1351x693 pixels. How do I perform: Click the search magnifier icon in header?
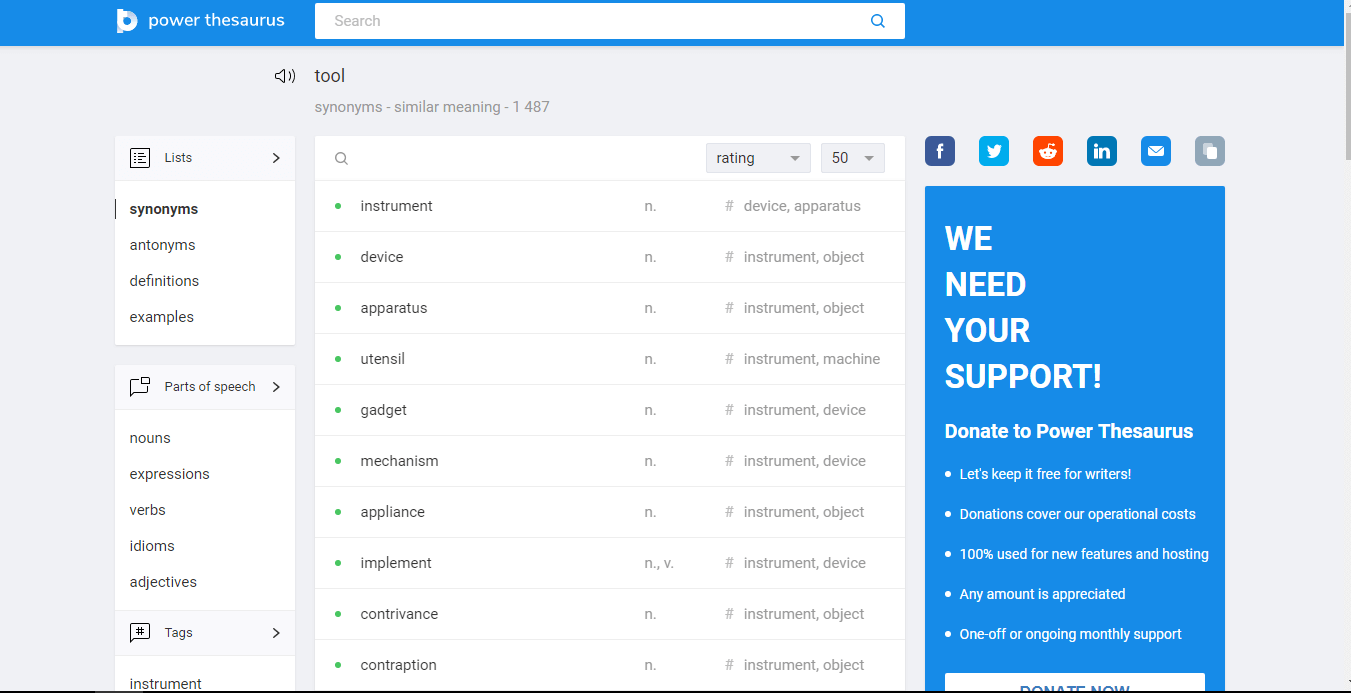877,21
